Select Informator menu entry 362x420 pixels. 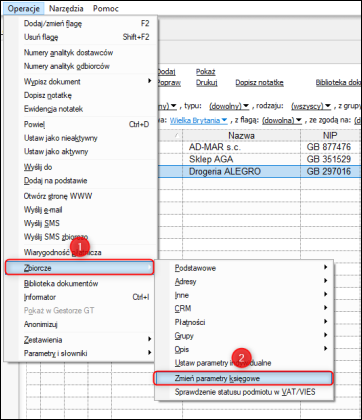pyautogui.click(x=81, y=297)
